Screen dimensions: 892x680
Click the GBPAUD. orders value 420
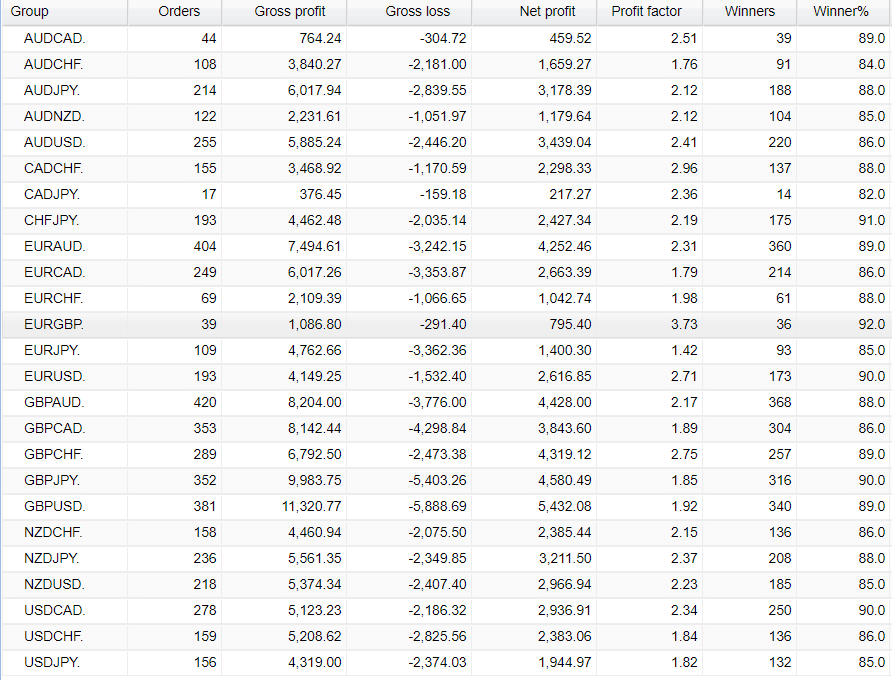point(204,403)
